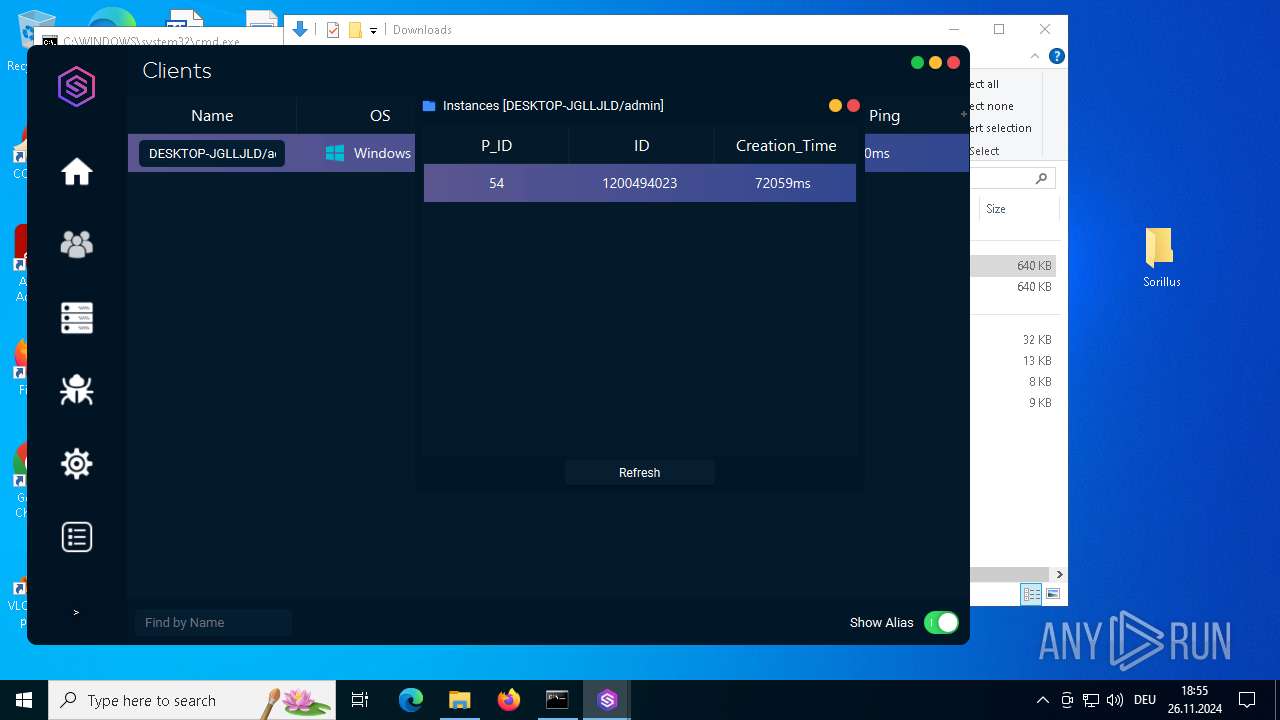The image size is (1280, 720).
Task: Open File Explorer from taskbar
Action: click(459, 700)
